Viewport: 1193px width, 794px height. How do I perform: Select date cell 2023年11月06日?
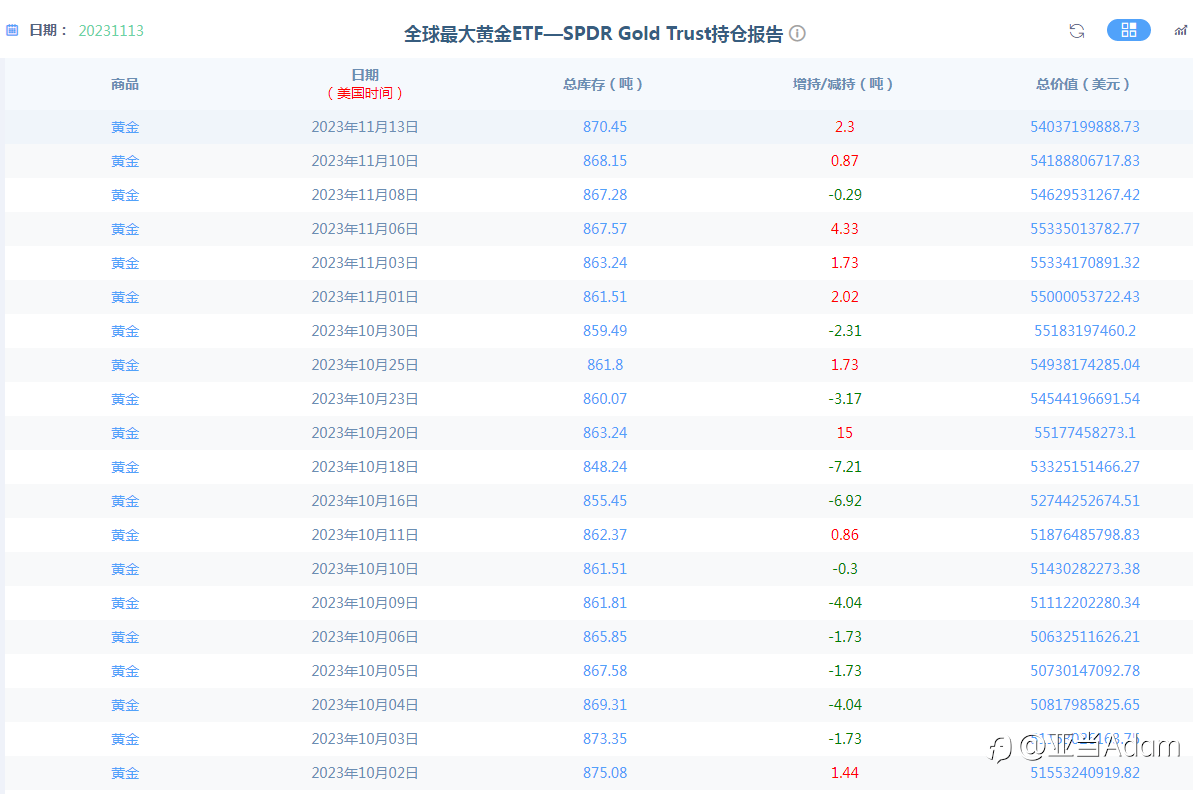click(364, 229)
